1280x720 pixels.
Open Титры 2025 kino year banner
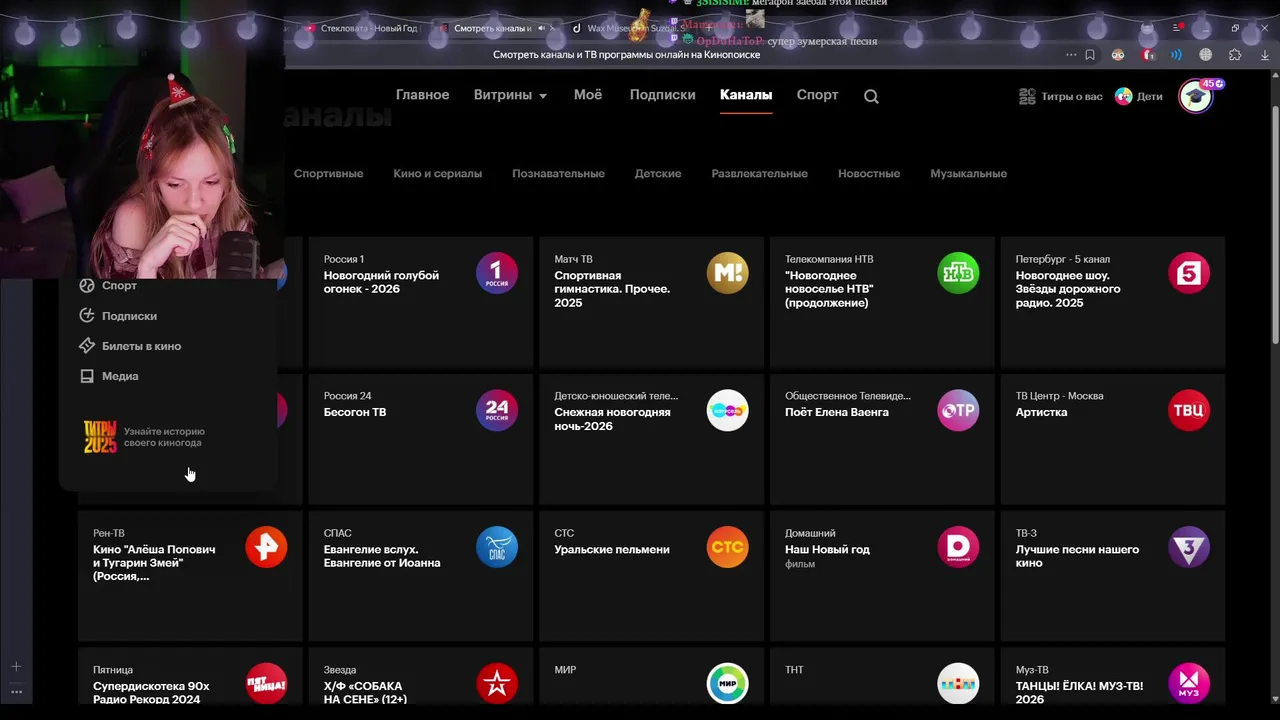(x=145, y=437)
